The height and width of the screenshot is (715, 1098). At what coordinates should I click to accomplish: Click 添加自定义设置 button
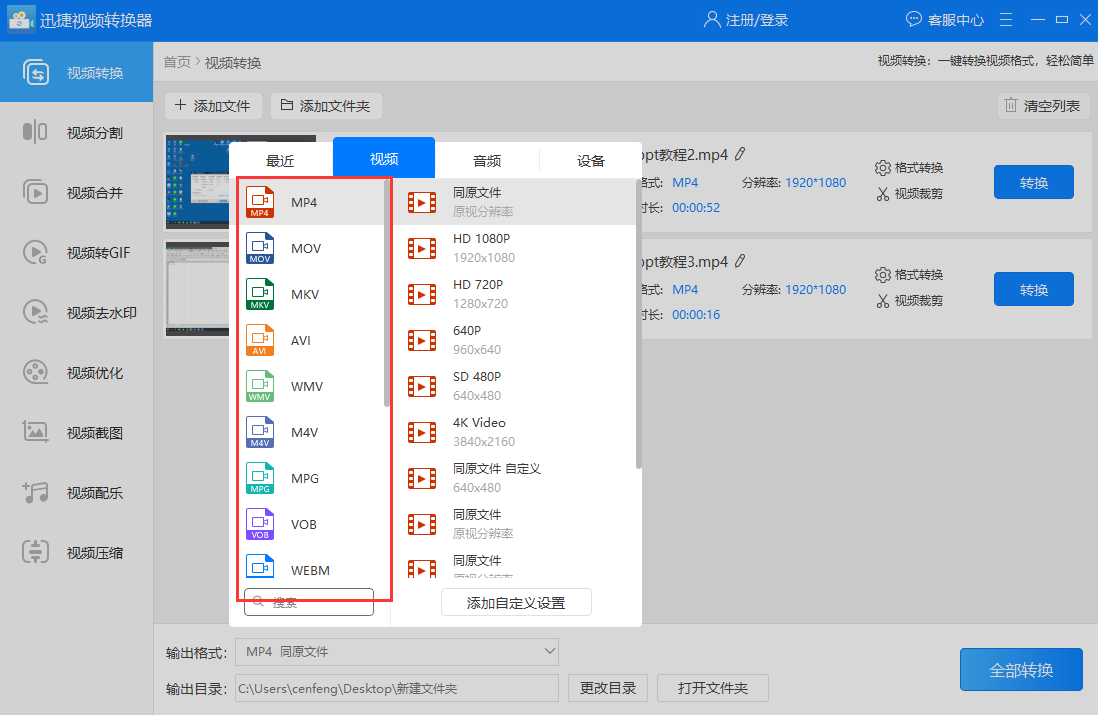coord(516,602)
